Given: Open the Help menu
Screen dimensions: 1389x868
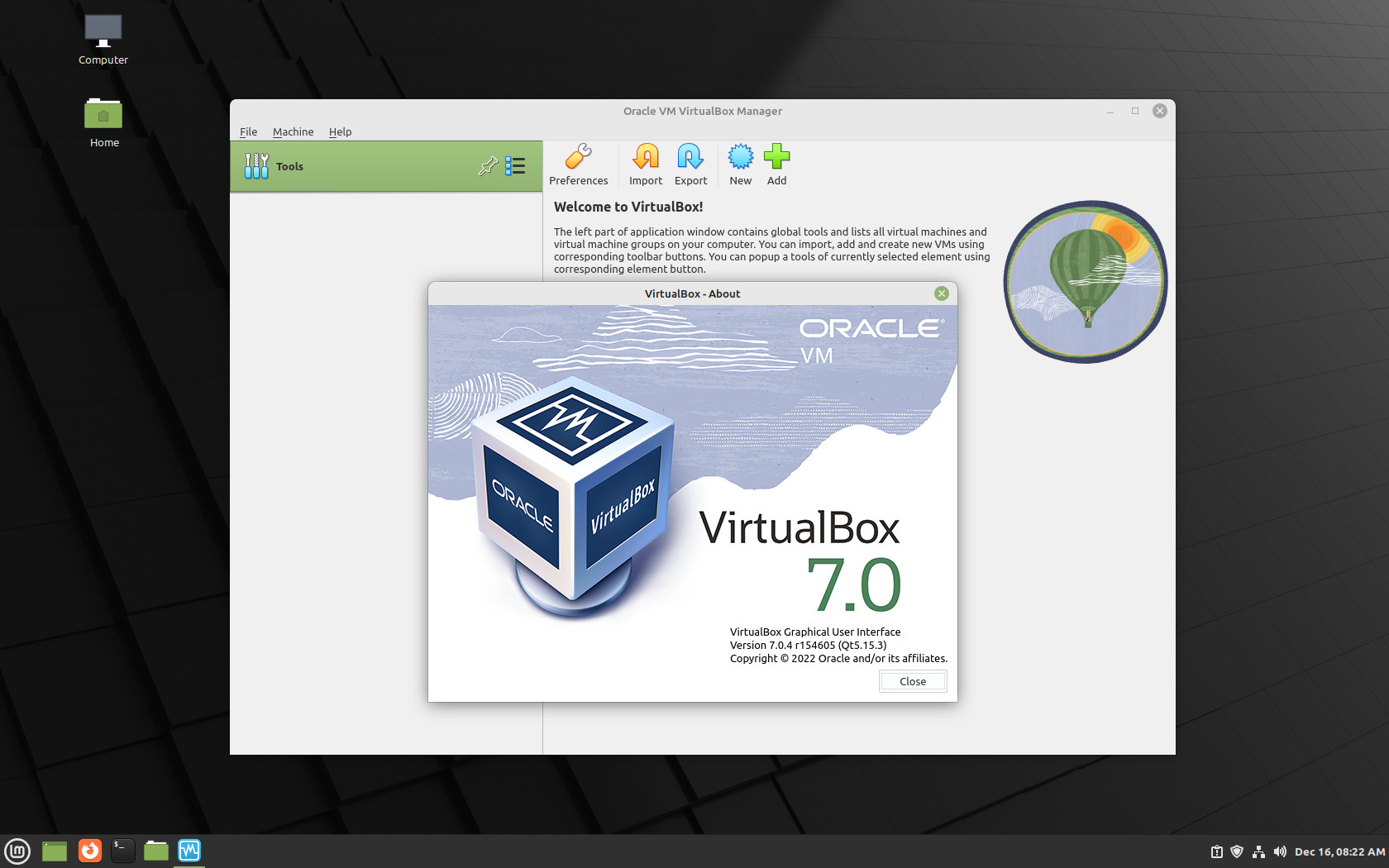Looking at the screenshot, I should pyautogui.click(x=340, y=131).
